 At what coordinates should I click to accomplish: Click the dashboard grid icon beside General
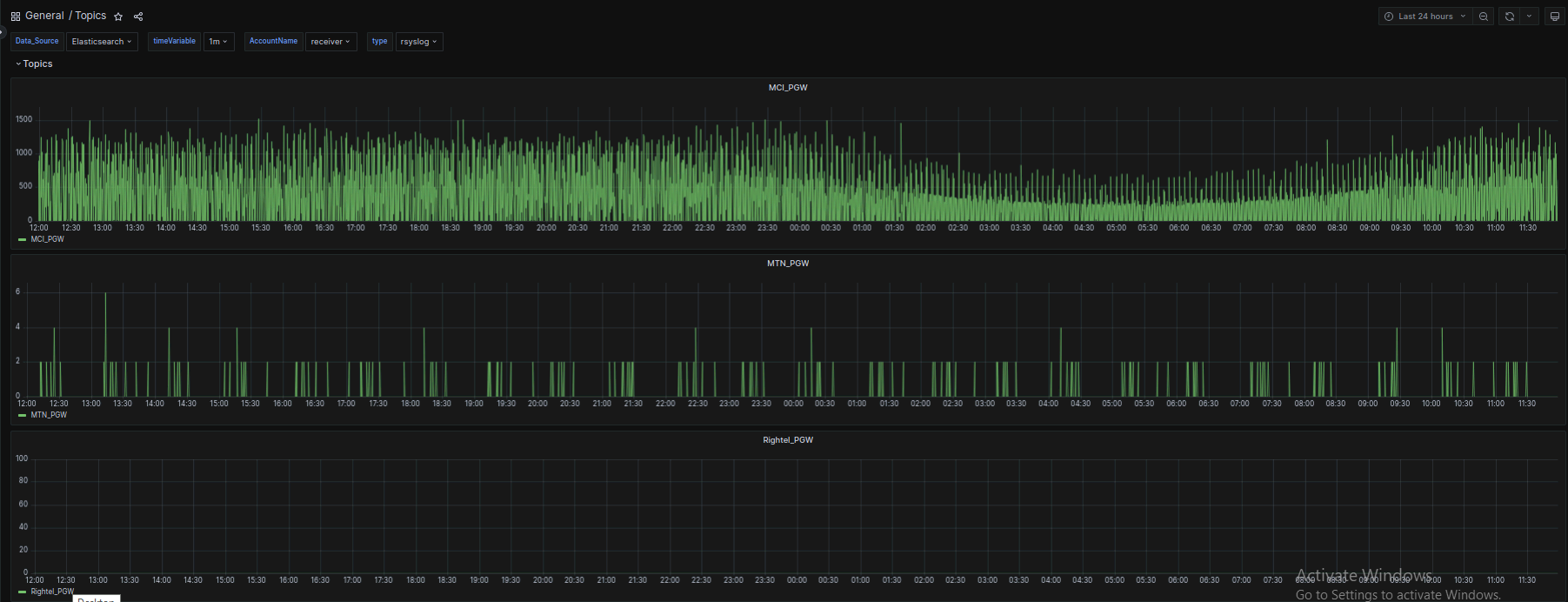point(16,17)
